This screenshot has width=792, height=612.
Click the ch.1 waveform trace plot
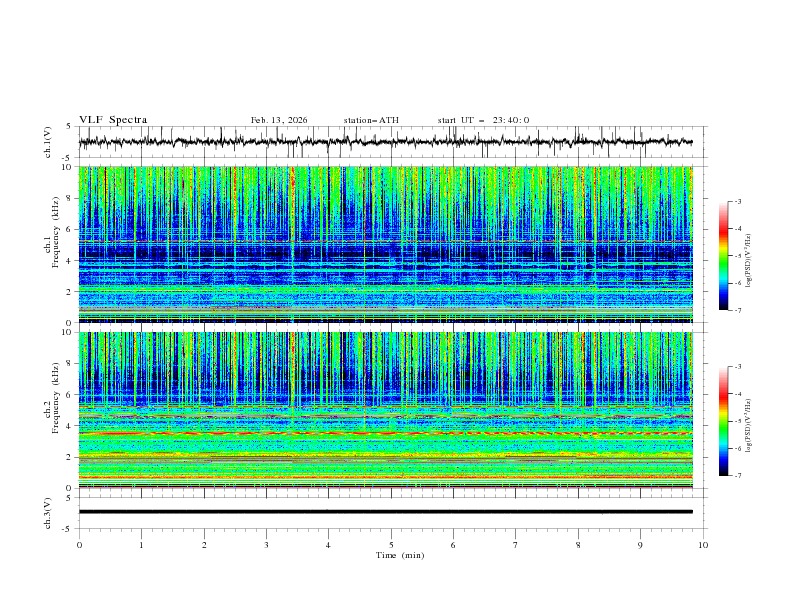click(386, 142)
